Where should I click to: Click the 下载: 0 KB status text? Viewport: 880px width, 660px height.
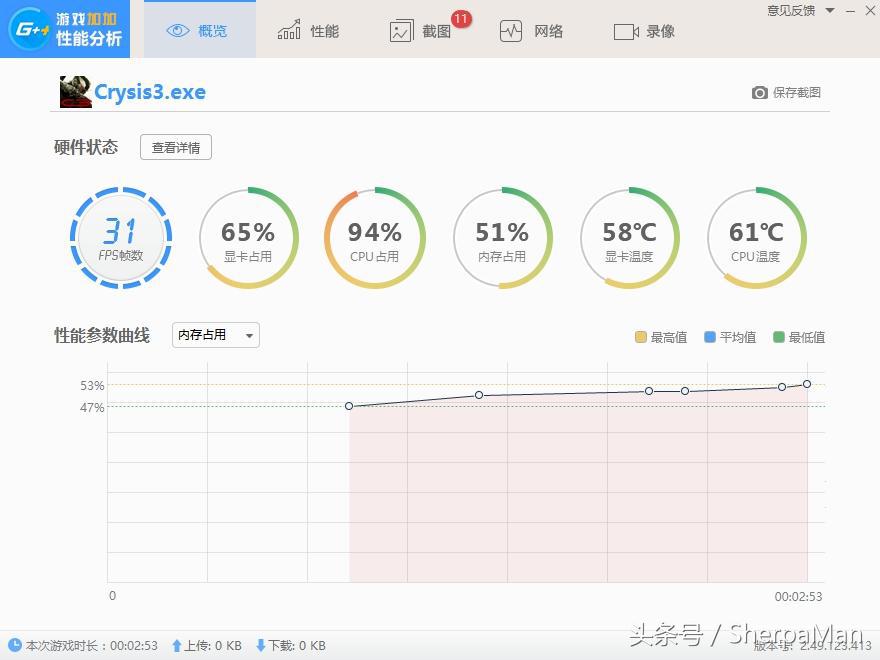297,645
